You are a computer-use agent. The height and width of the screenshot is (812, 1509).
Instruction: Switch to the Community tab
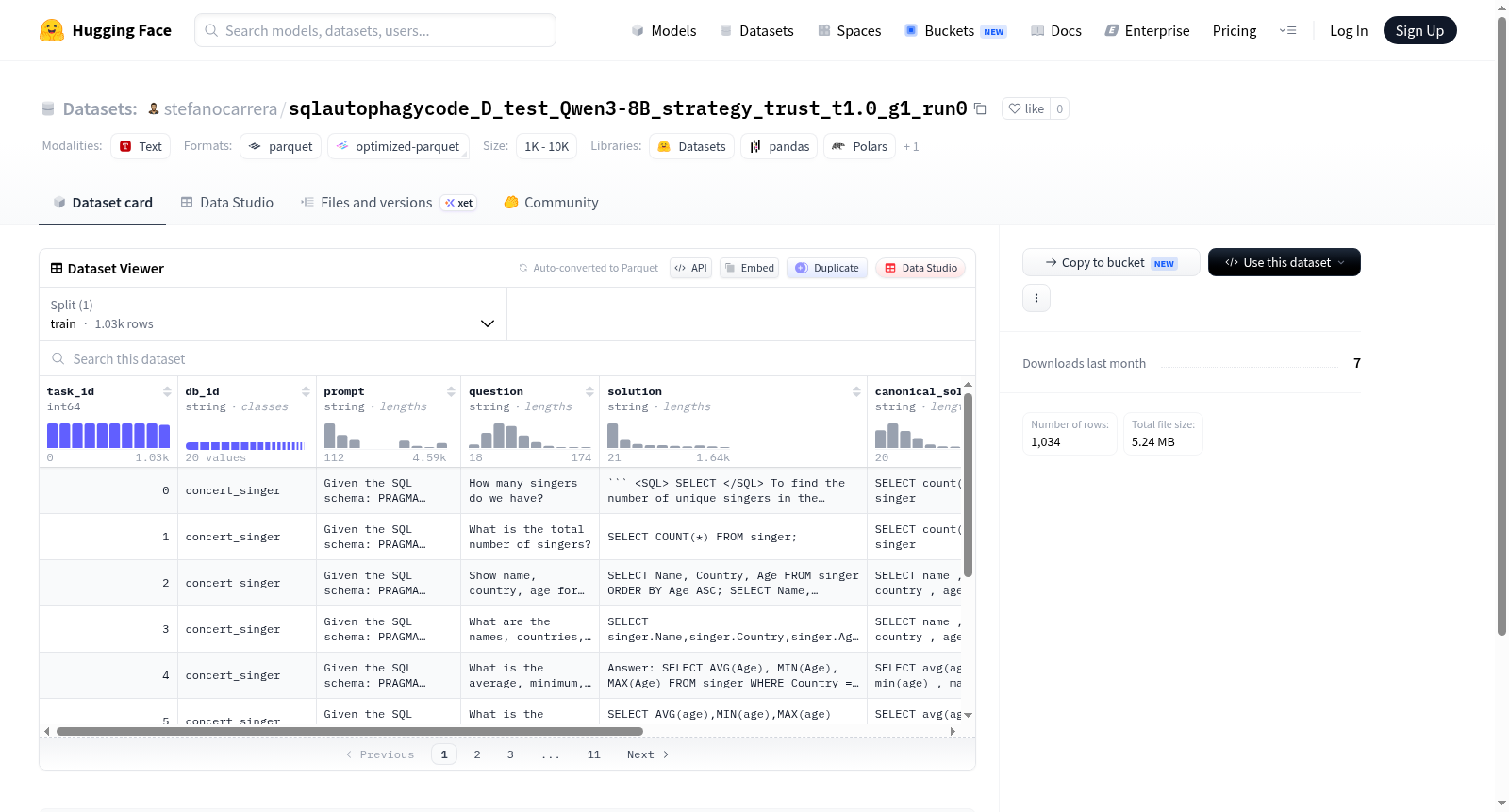[552, 202]
